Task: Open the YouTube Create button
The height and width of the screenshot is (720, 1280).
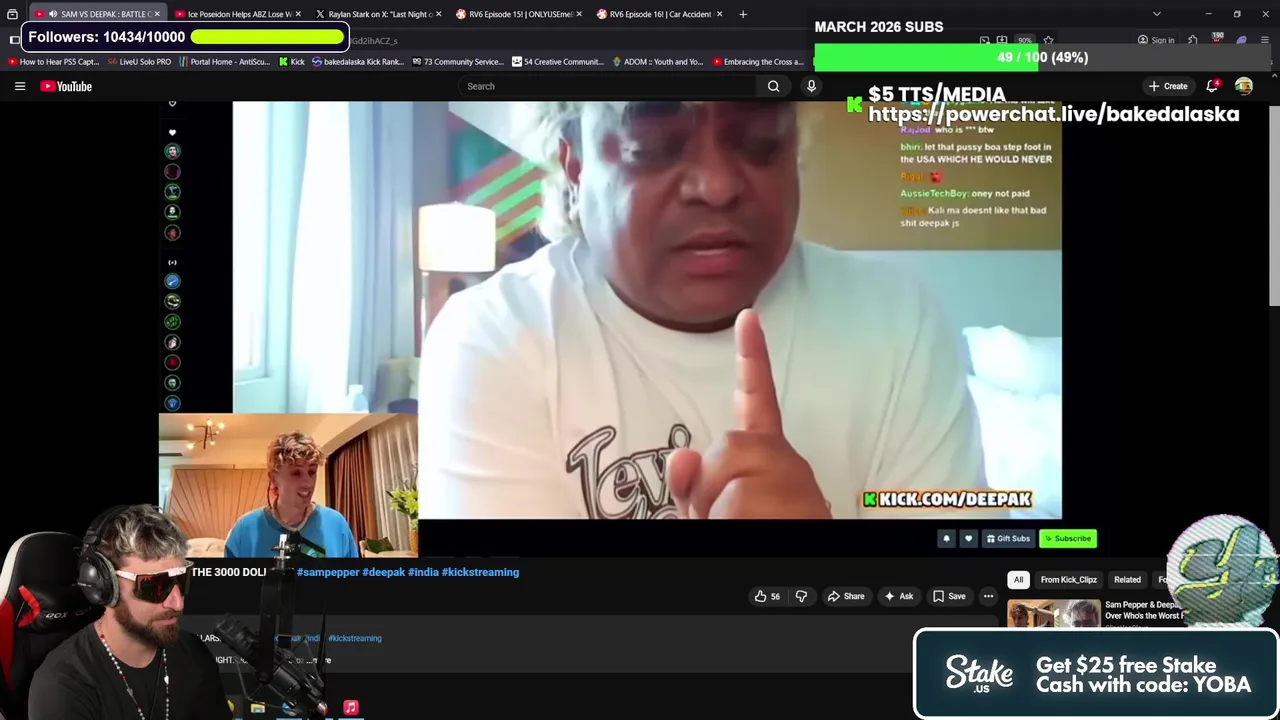Action: pos(1167,86)
